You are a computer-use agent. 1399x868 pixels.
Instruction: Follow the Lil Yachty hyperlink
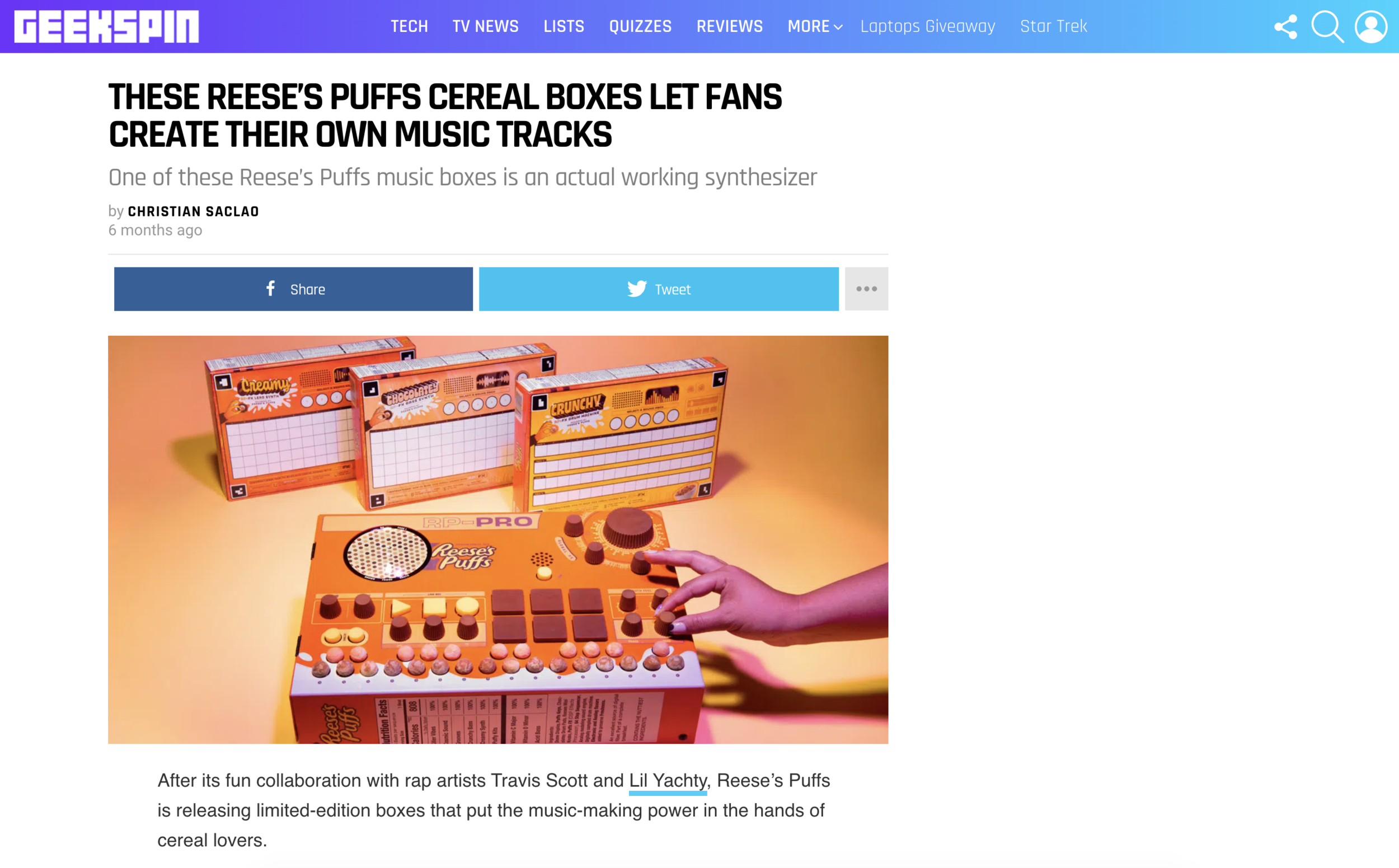click(x=668, y=781)
